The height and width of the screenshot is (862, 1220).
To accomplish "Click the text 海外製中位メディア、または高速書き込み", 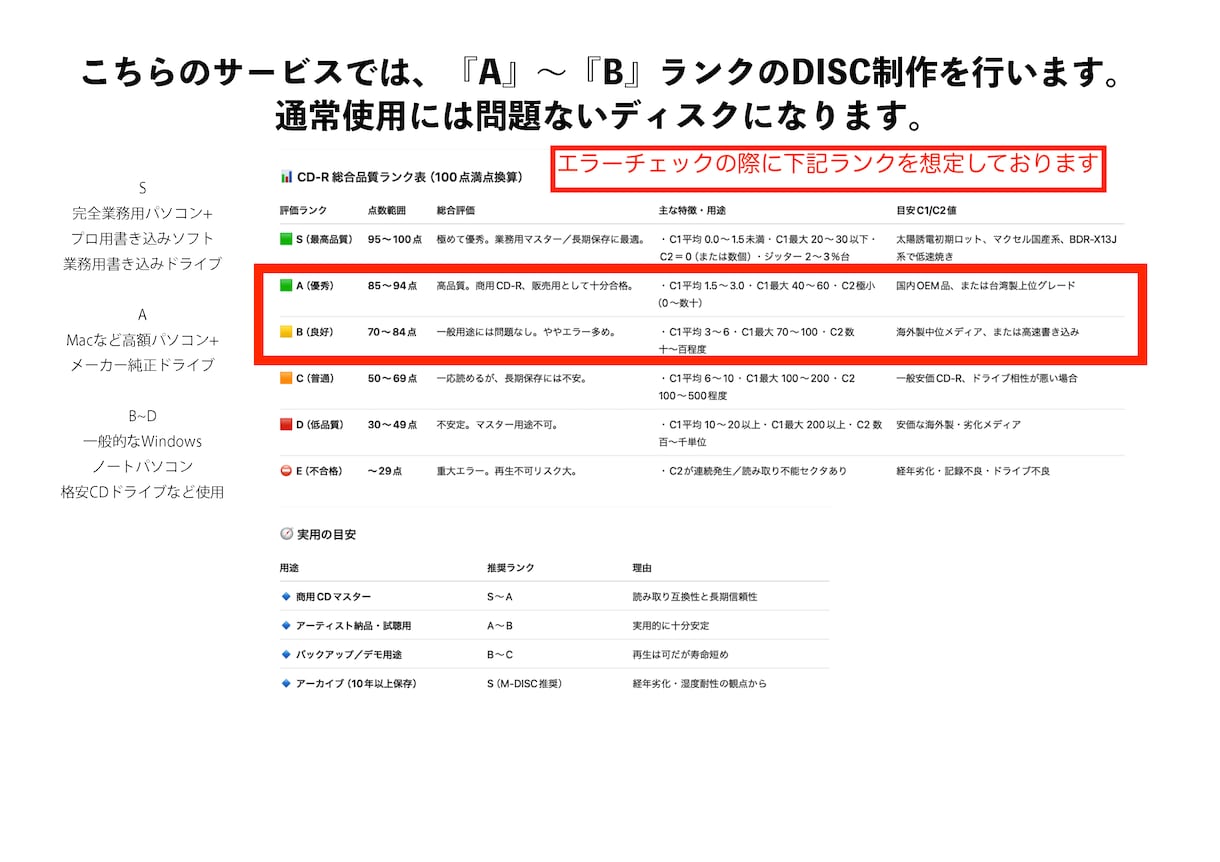I will 987,332.
